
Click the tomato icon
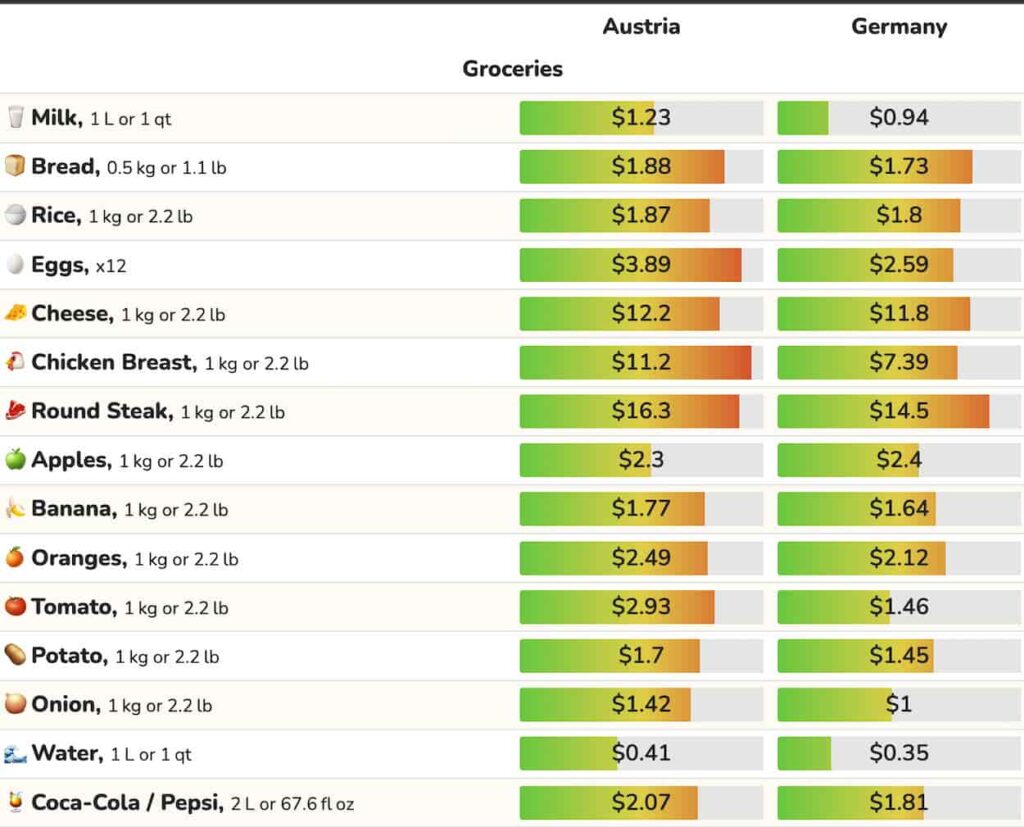(15, 607)
